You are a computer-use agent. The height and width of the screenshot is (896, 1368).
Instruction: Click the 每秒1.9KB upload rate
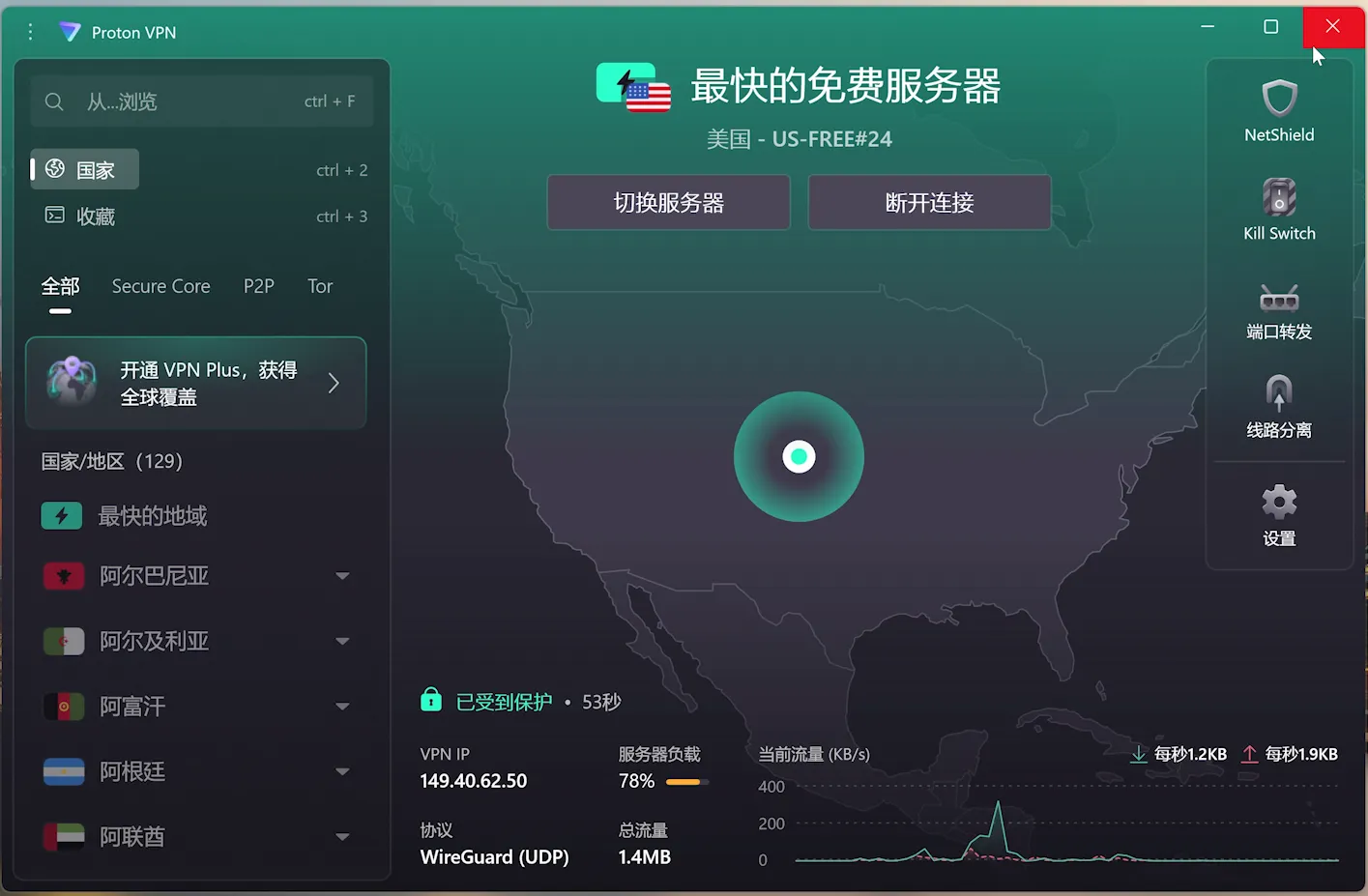(x=1301, y=754)
